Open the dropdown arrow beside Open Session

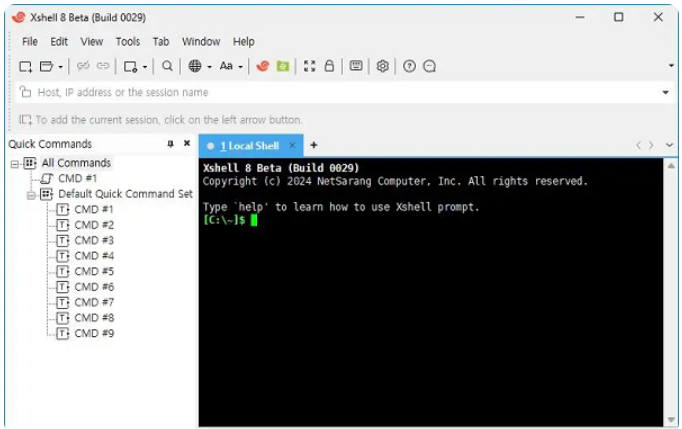pos(60,67)
